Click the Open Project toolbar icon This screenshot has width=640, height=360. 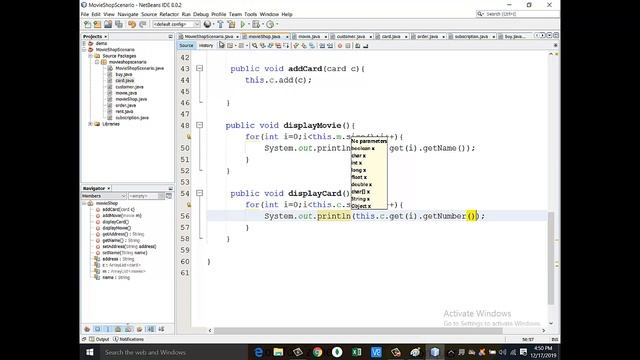(x=108, y=24)
